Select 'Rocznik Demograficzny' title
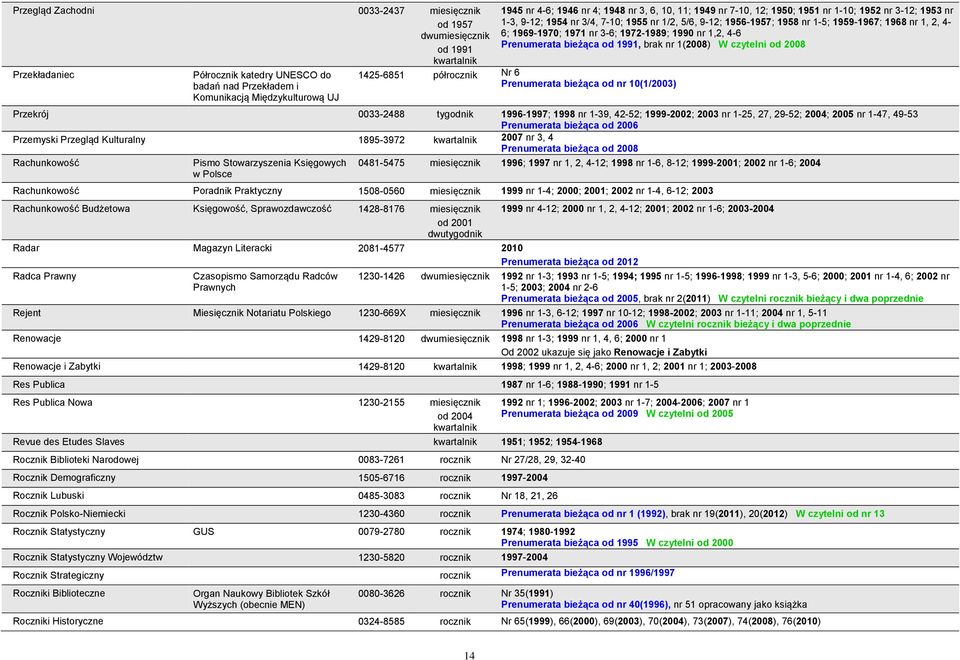The height and width of the screenshot is (660, 960). pos(64,478)
